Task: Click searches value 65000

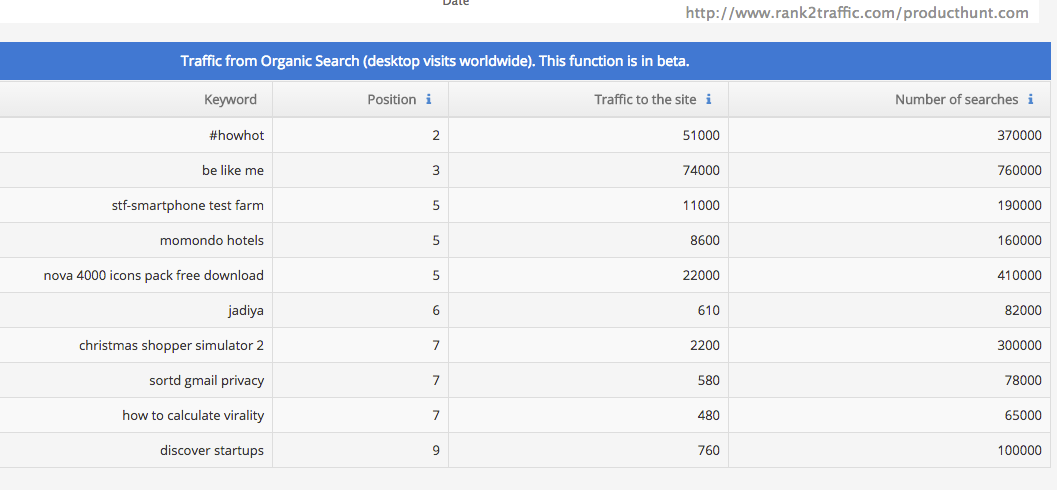Action: pos(1023,416)
